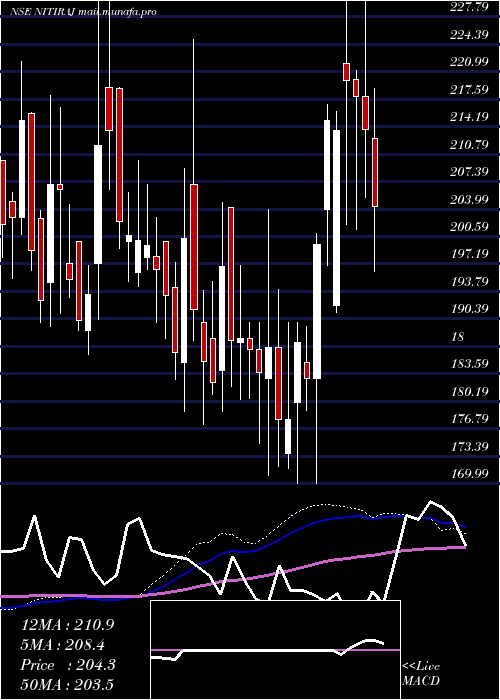Click the <<Live MACD label

tap(421, 674)
